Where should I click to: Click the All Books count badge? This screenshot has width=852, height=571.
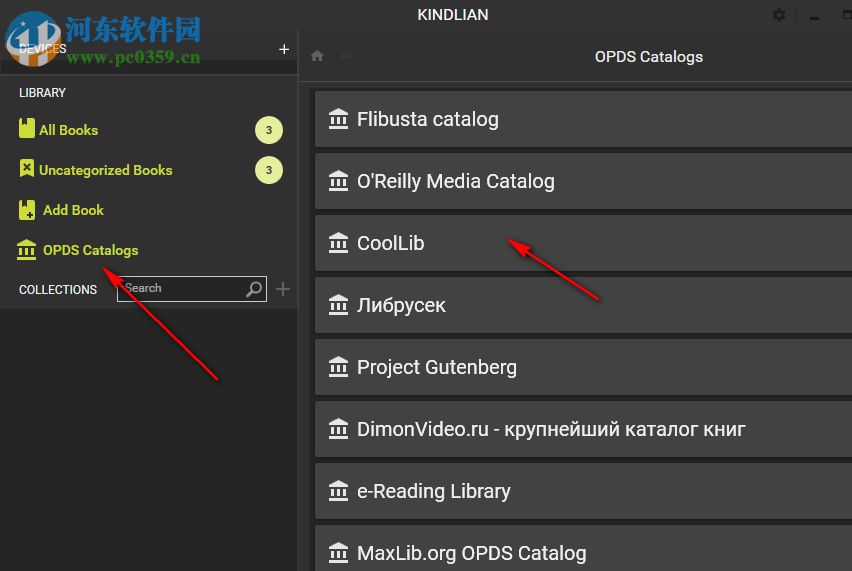click(268, 130)
